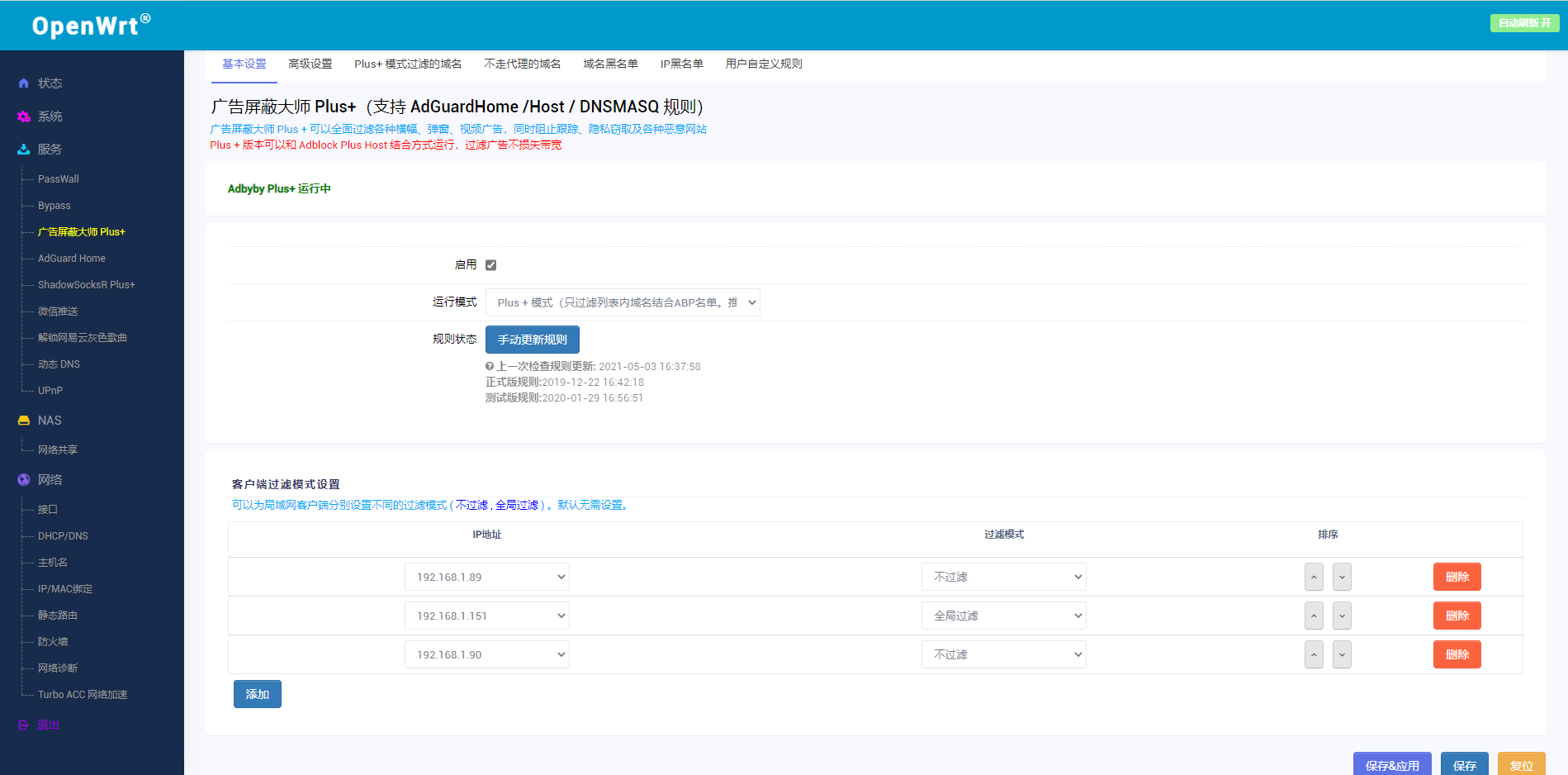Image resolution: width=1568 pixels, height=775 pixels.
Task: Click the 不过滤 link in description
Action: pyautogui.click(x=472, y=506)
